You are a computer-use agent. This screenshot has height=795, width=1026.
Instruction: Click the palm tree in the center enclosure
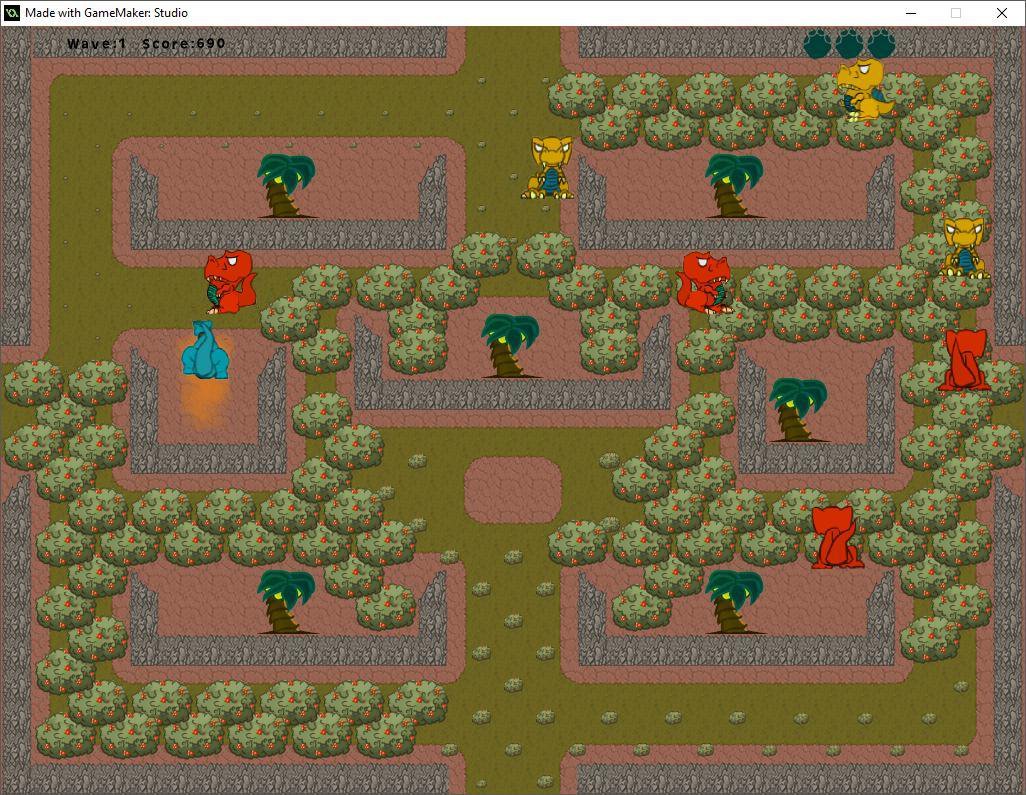(510, 345)
